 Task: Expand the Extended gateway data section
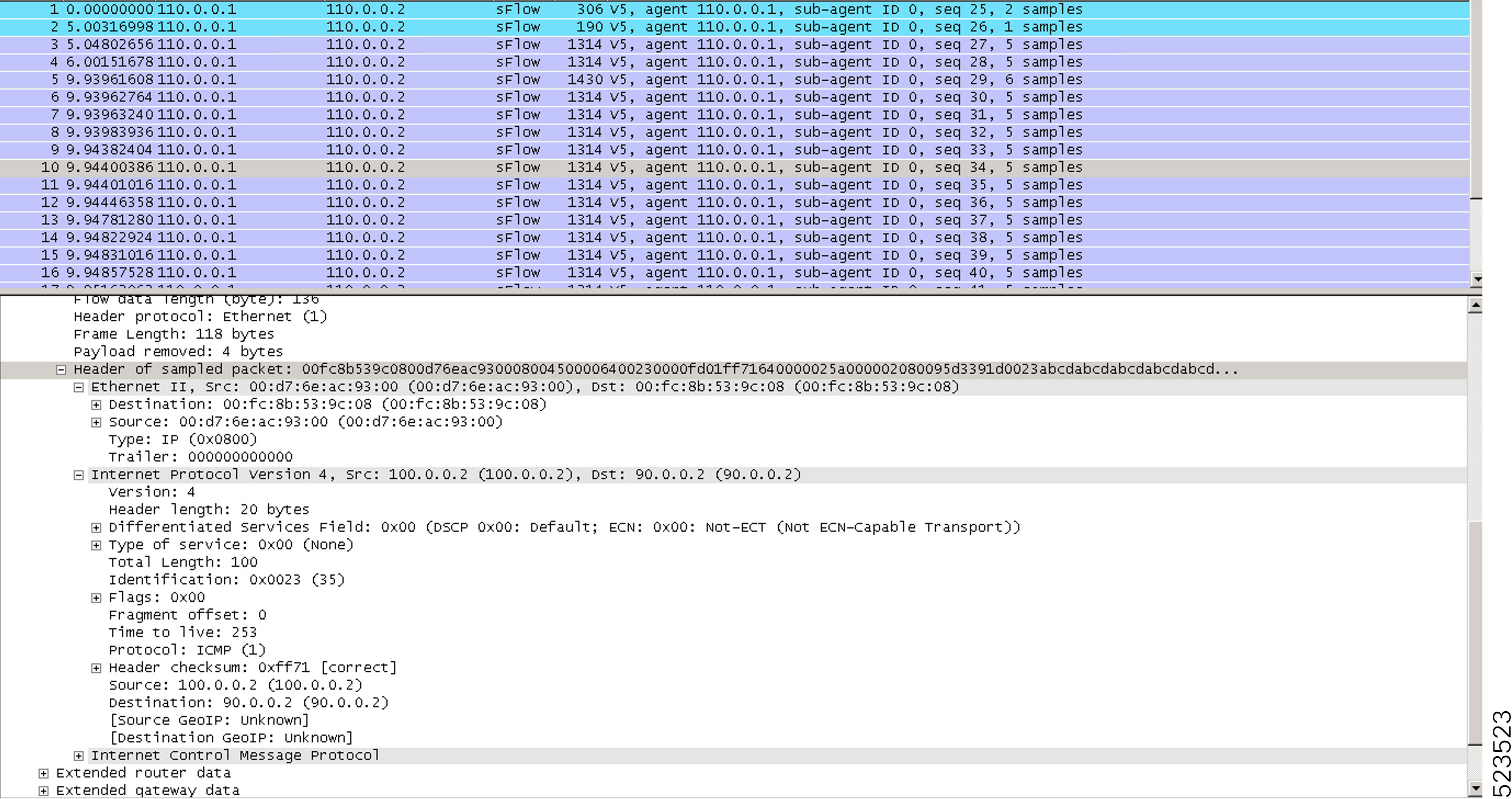pyautogui.click(x=43, y=791)
